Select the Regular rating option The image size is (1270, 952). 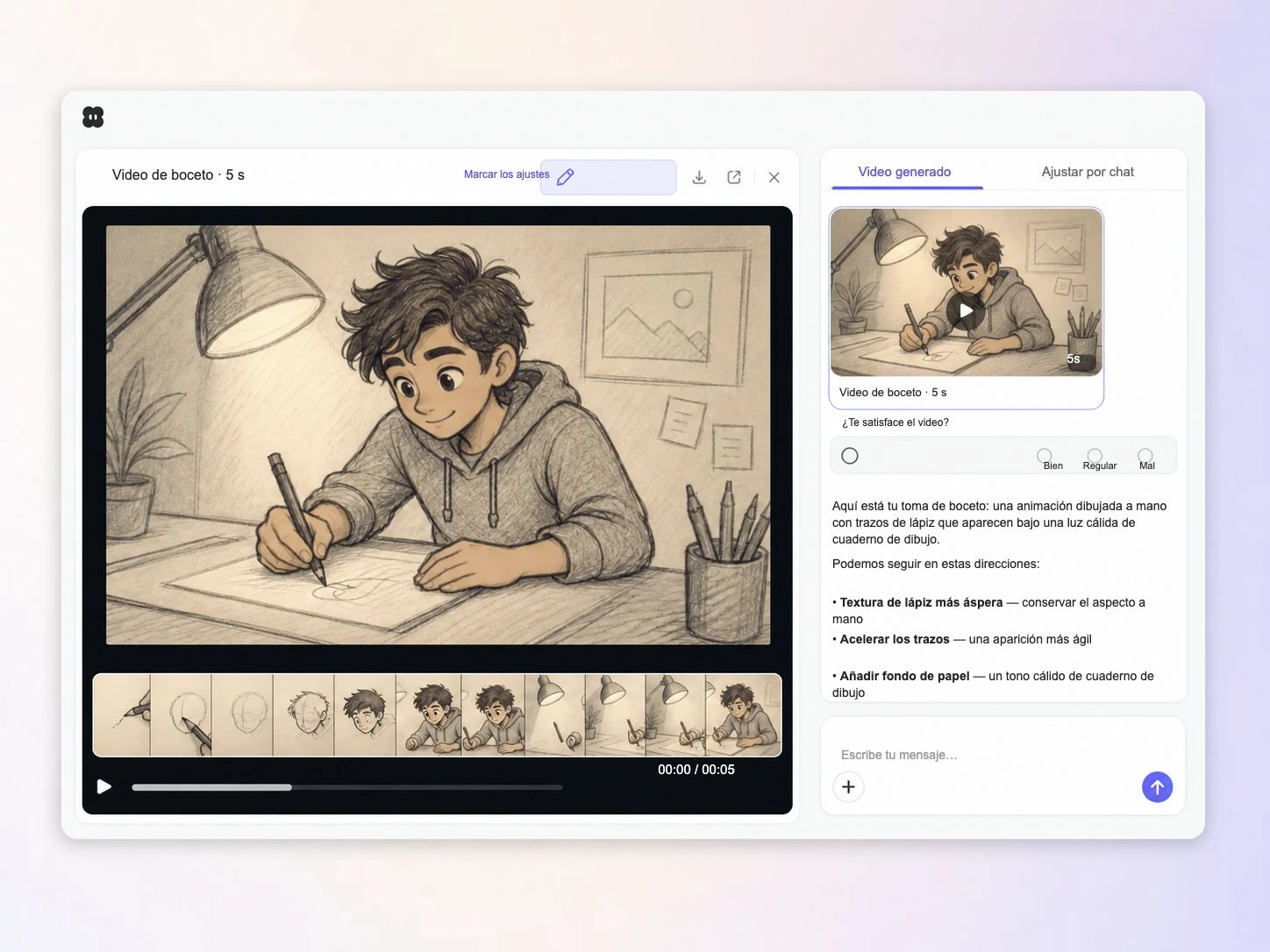coord(1095,455)
